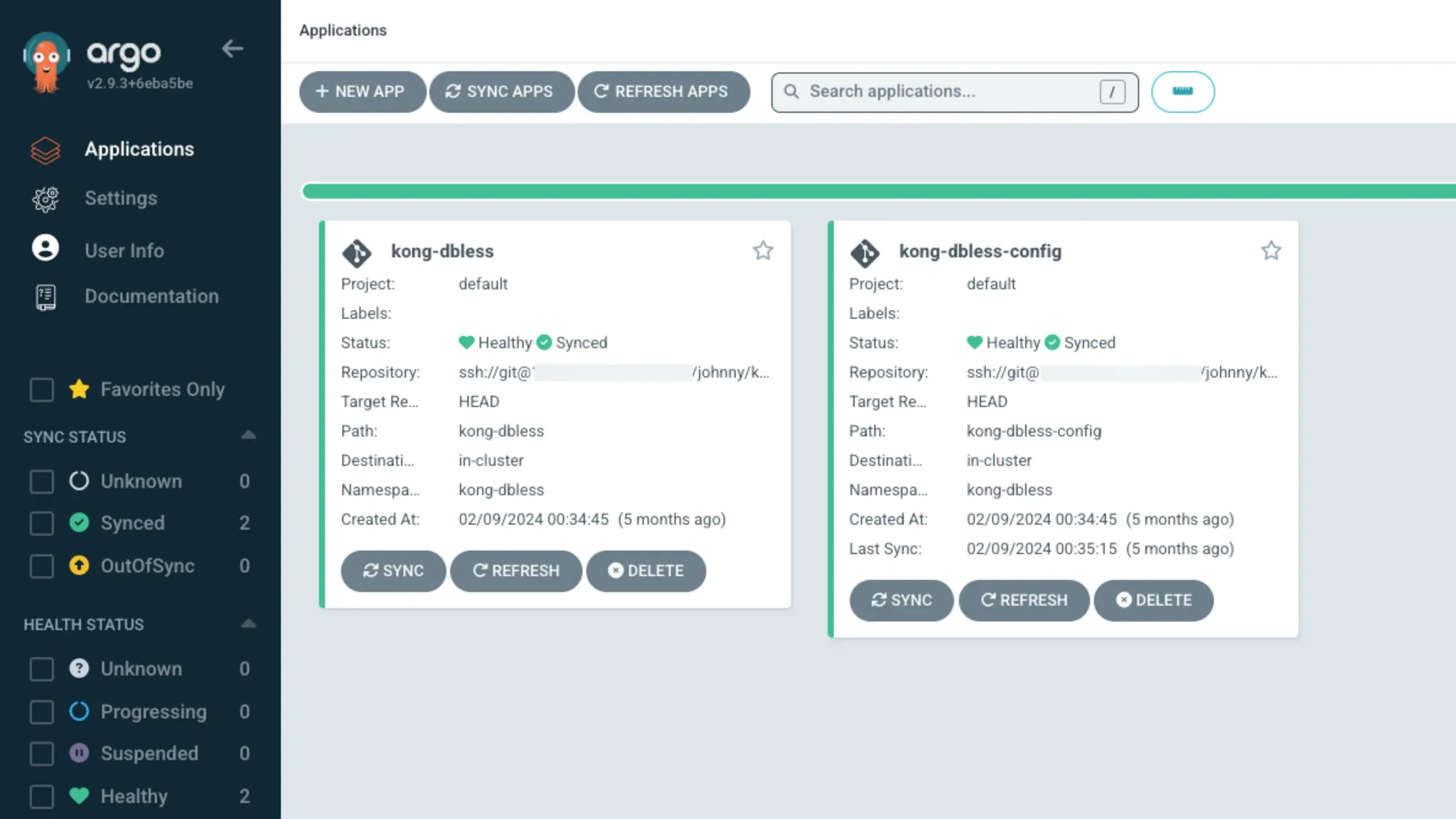The height and width of the screenshot is (819, 1456).
Task: Collapse sidebar with the back arrow
Action: (232, 49)
